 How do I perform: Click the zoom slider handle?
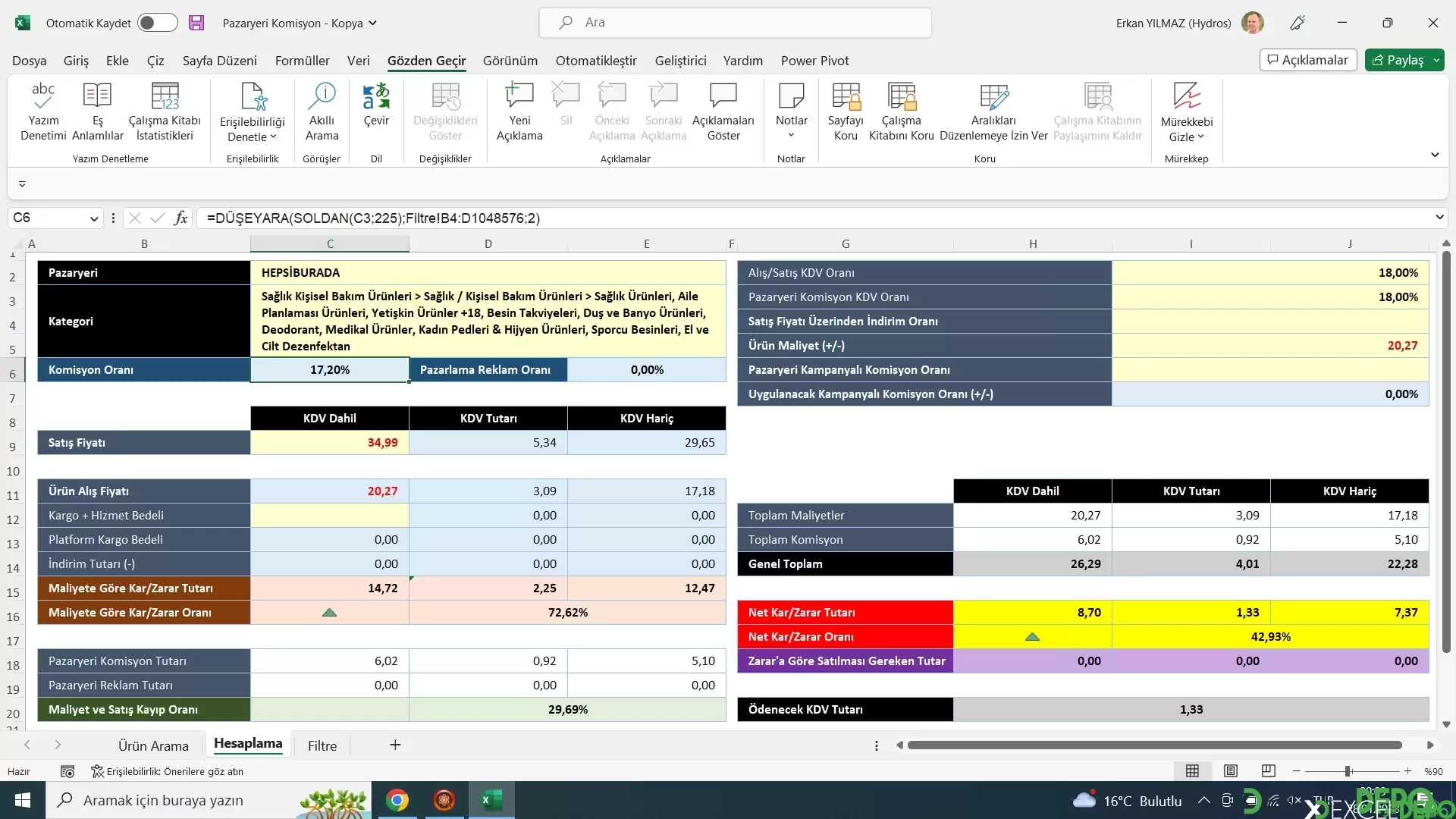coord(1348,771)
